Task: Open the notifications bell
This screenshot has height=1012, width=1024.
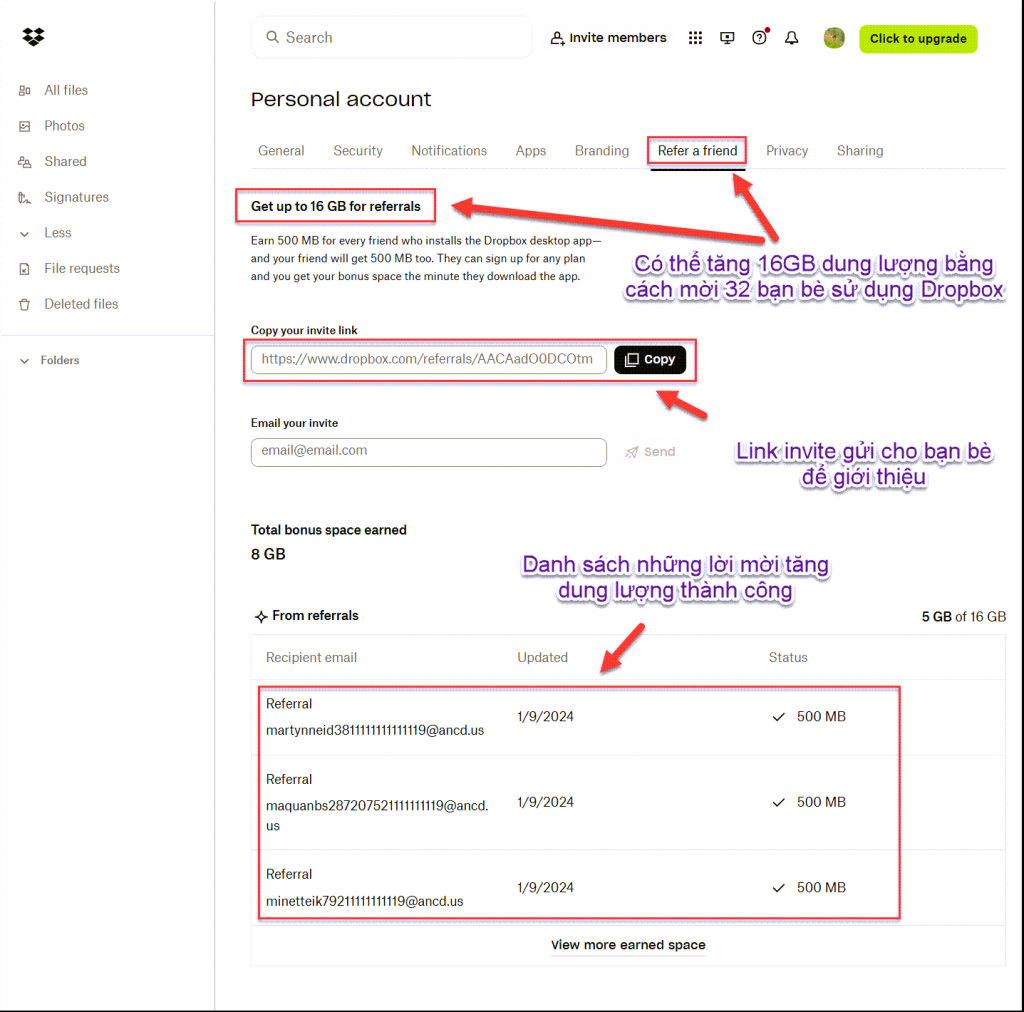Action: pyautogui.click(x=792, y=38)
